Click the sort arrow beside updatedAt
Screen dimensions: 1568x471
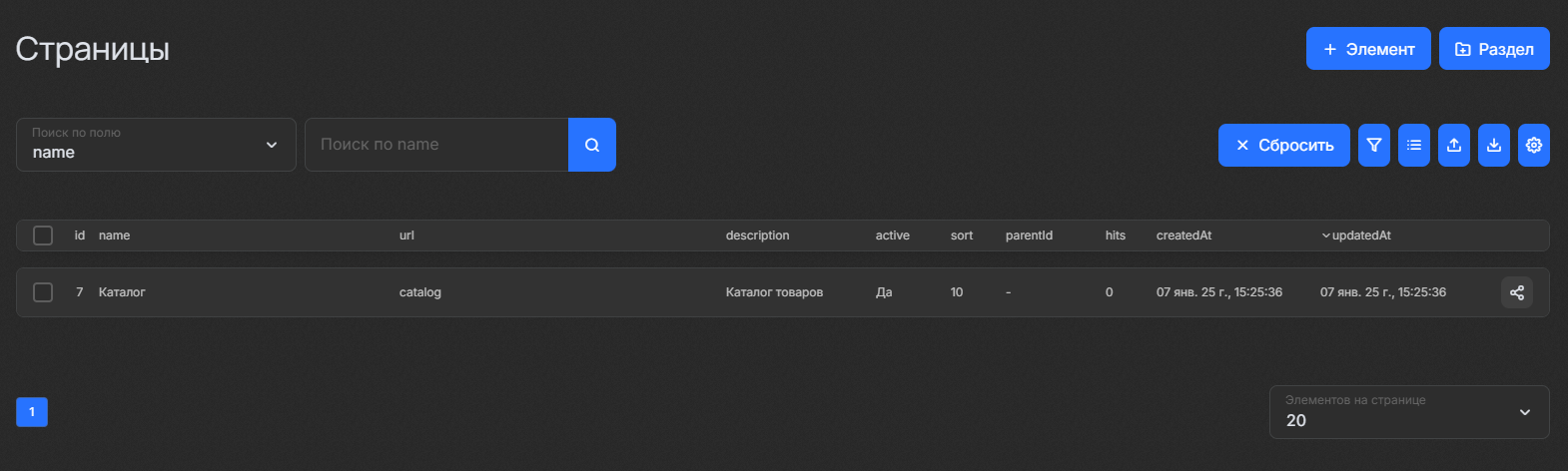click(1325, 236)
